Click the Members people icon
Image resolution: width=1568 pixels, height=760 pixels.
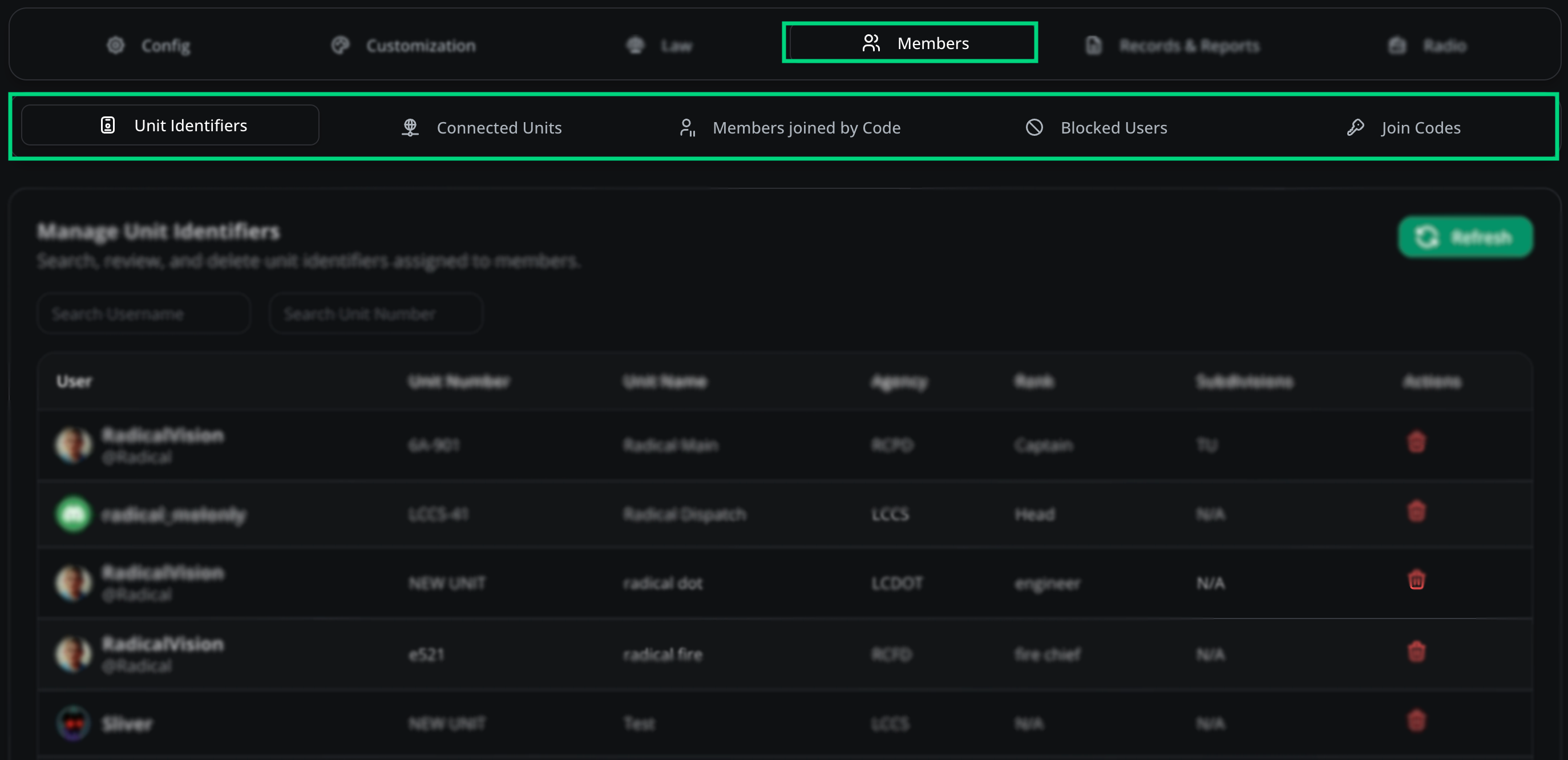(x=872, y=43)
